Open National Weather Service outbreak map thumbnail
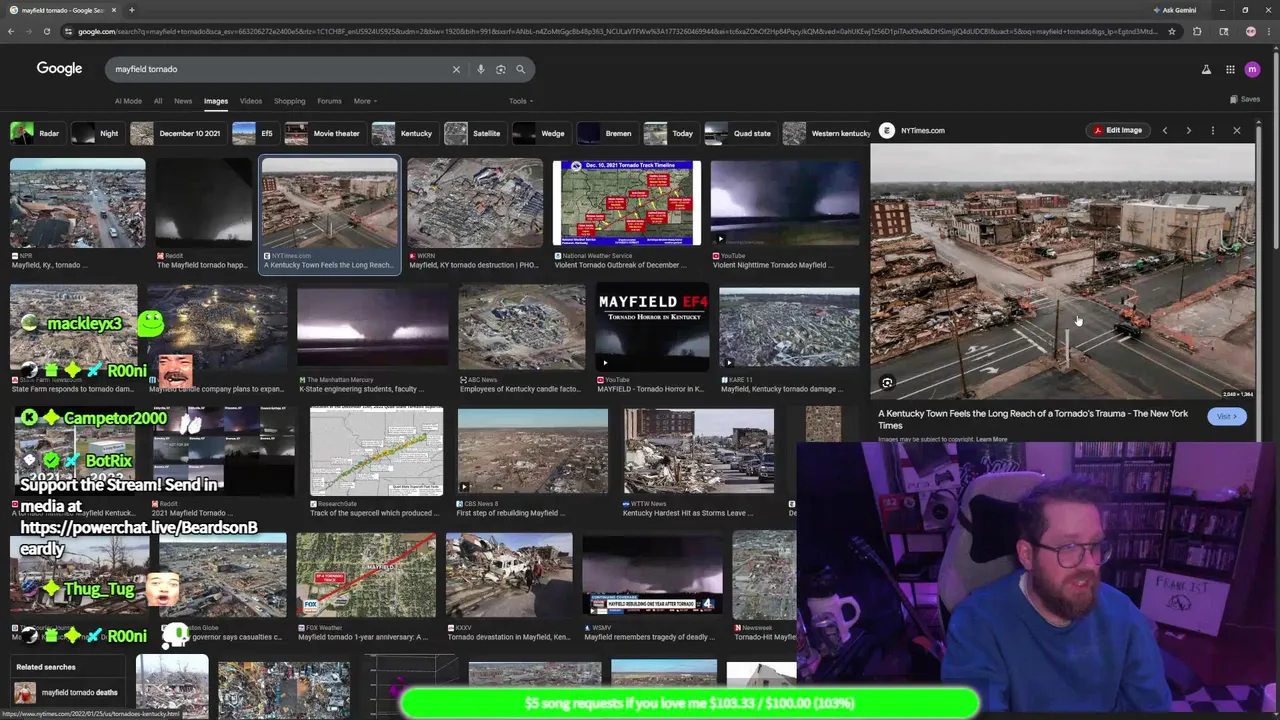 [627, 203]
